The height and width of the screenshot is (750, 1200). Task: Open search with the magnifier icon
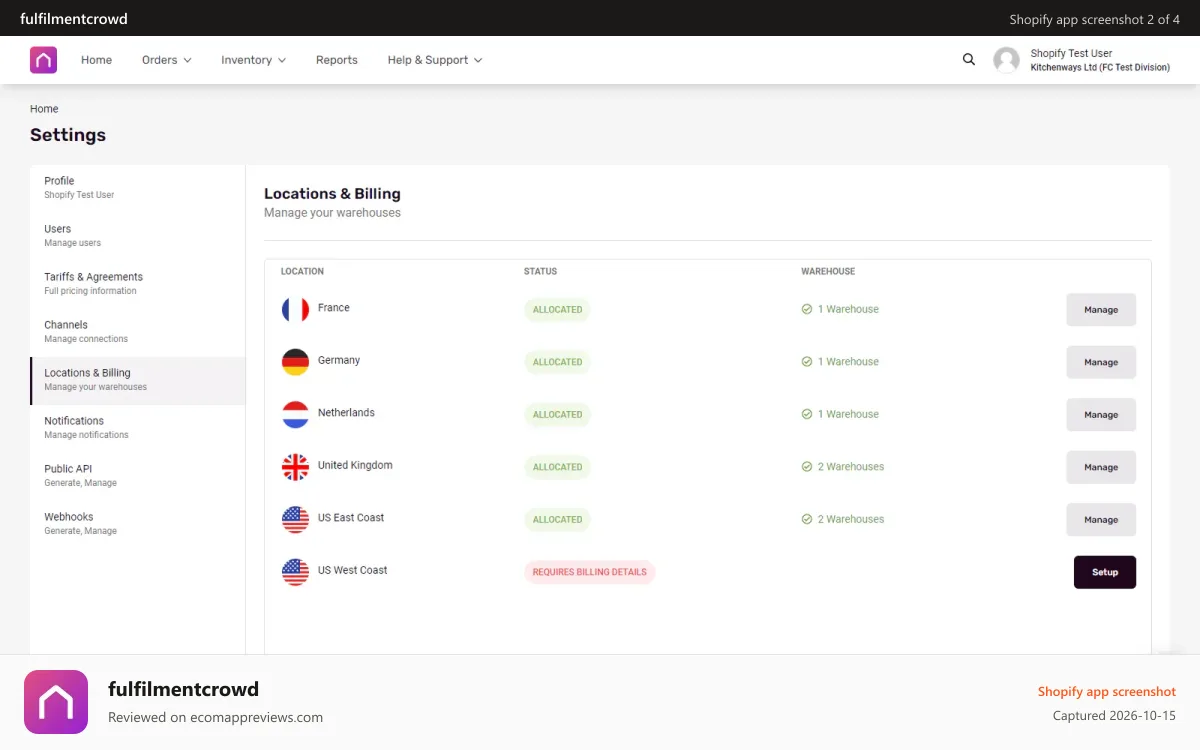(x=968, y=59)
